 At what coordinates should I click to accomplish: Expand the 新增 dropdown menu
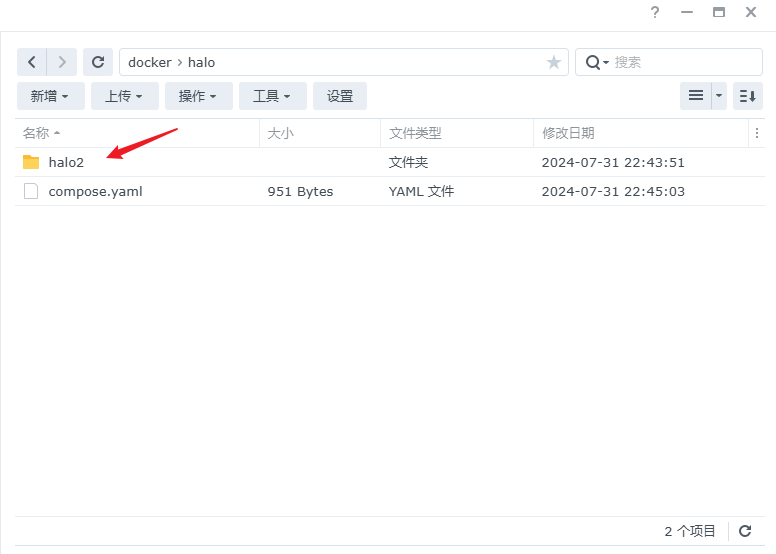(50, 96)
